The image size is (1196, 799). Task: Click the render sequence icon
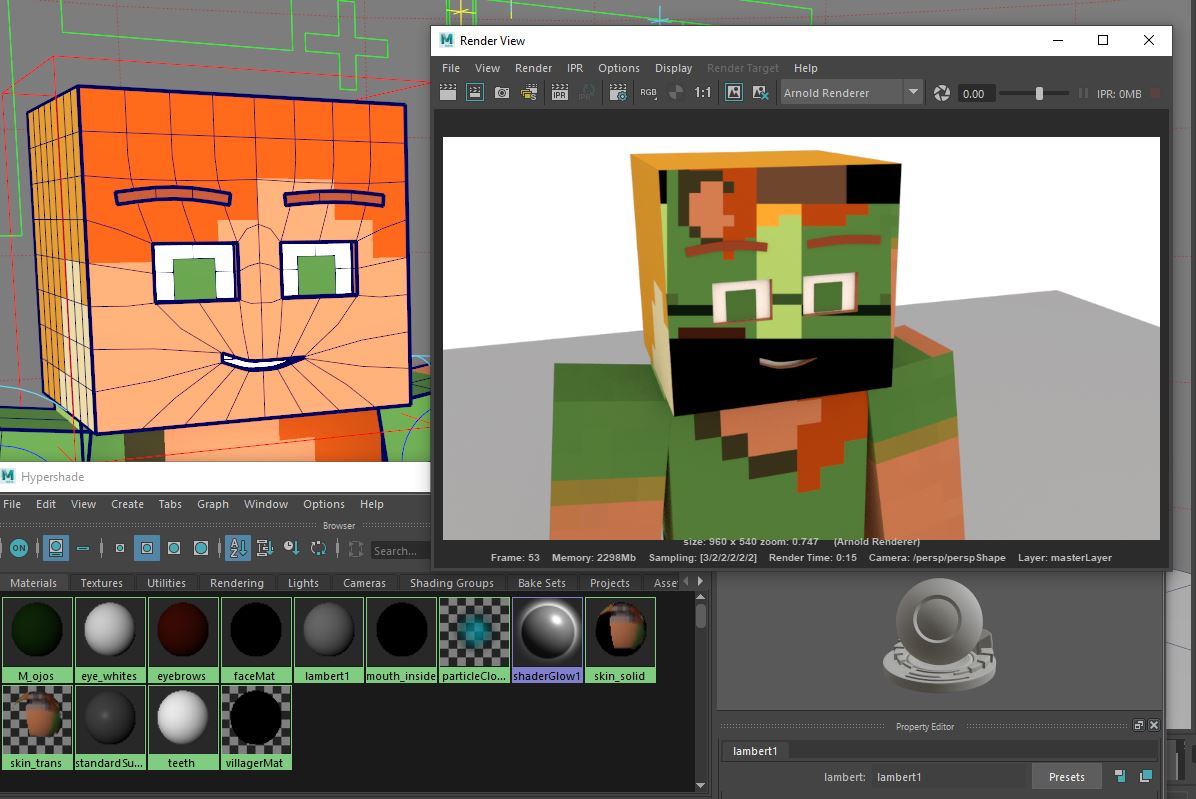click(x=529, y=93)
